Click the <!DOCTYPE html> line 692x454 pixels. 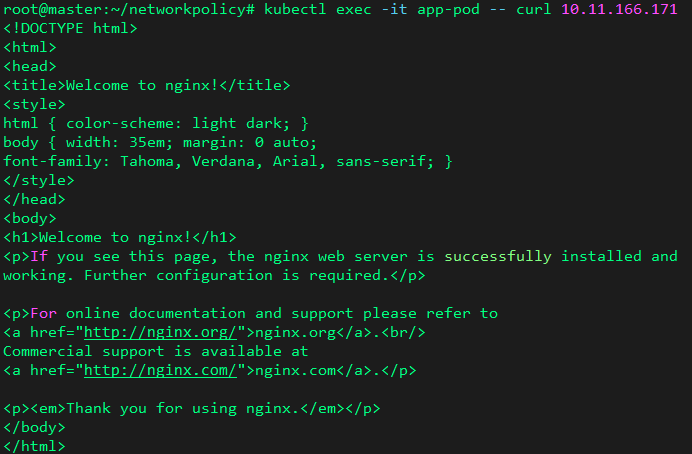(x=70, y=28)
